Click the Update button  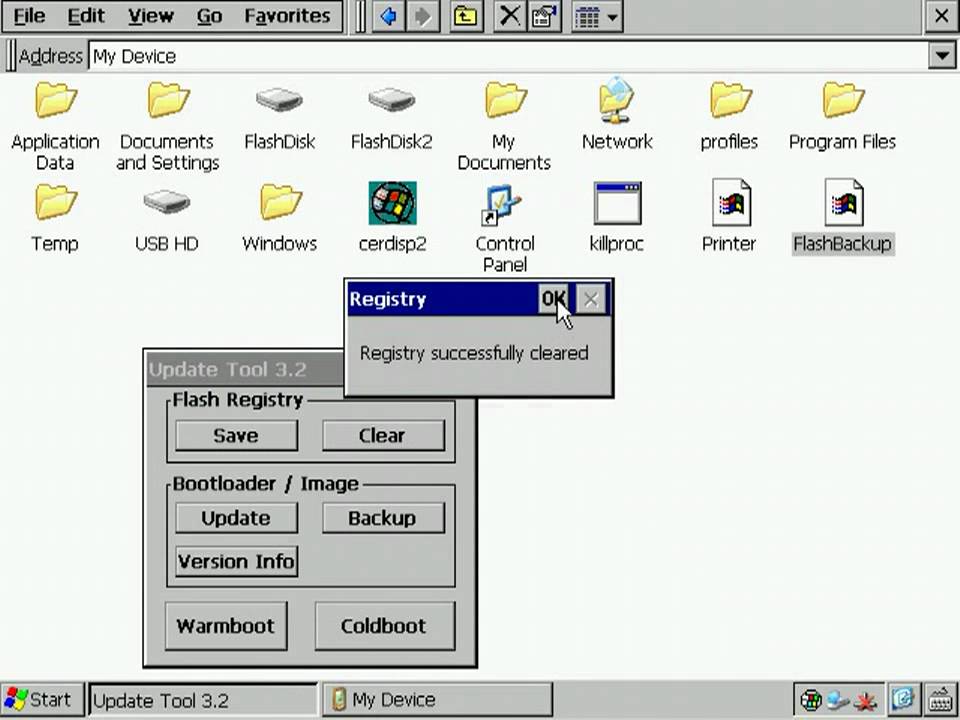(236, 518)
